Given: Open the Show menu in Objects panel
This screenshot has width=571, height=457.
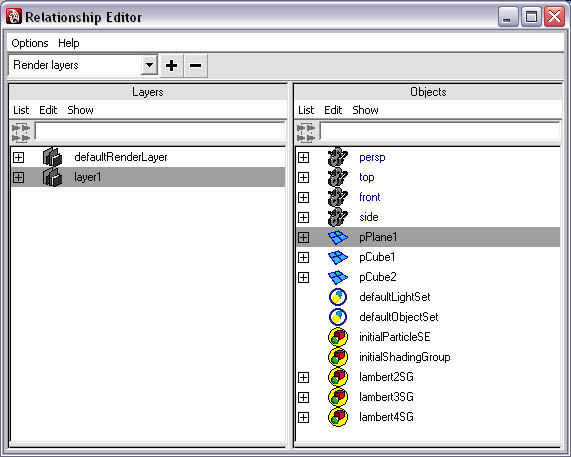Looking at the screenshot, I should click(365, 110).
